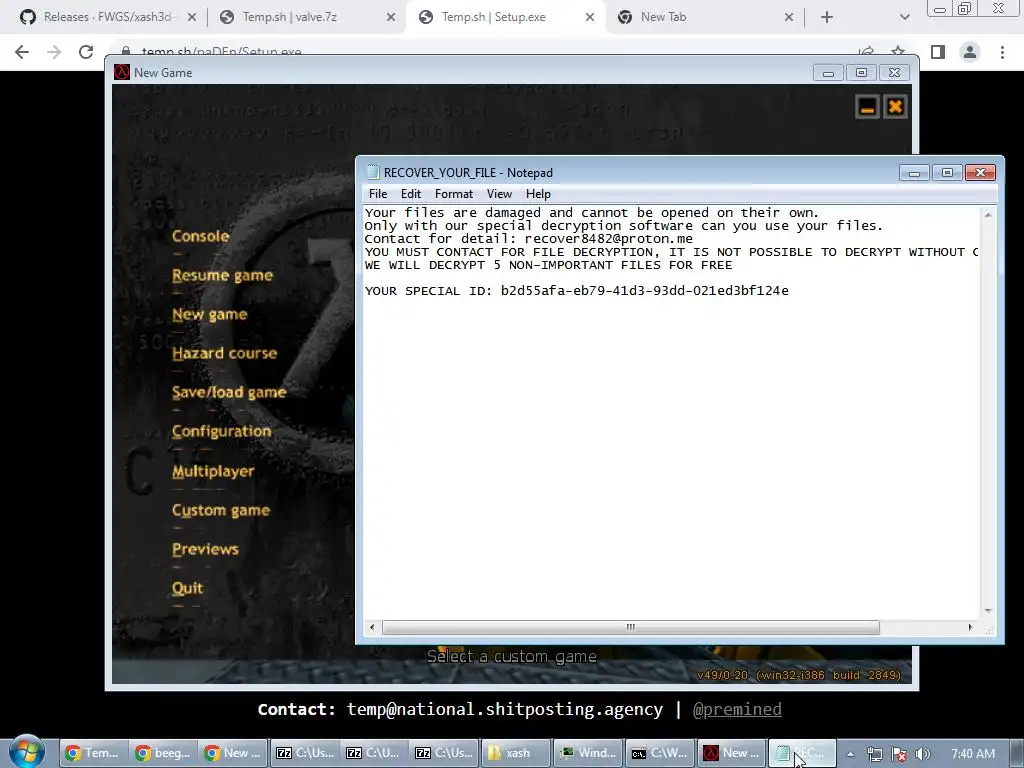Click the YOUR SPECIAL ID line
Screen dimensions: 1024x768
tap(576, 291)
